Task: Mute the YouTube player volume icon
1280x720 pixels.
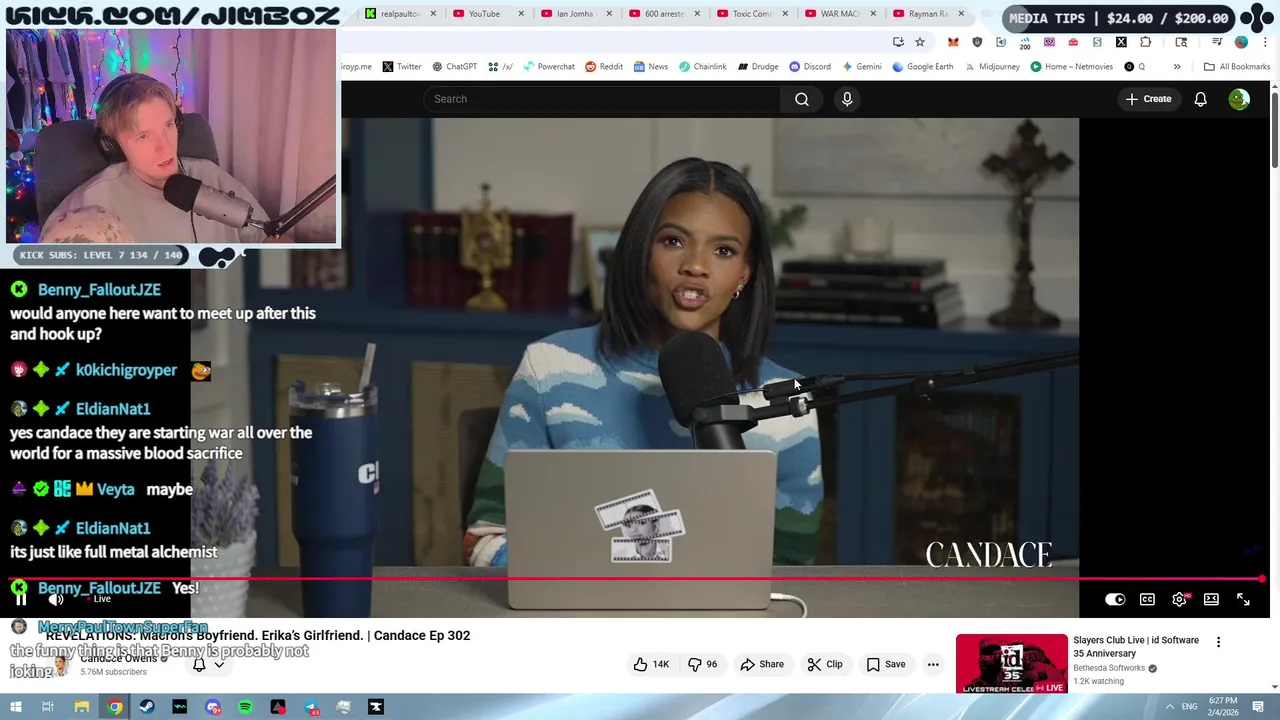Action: click(56, 599)
